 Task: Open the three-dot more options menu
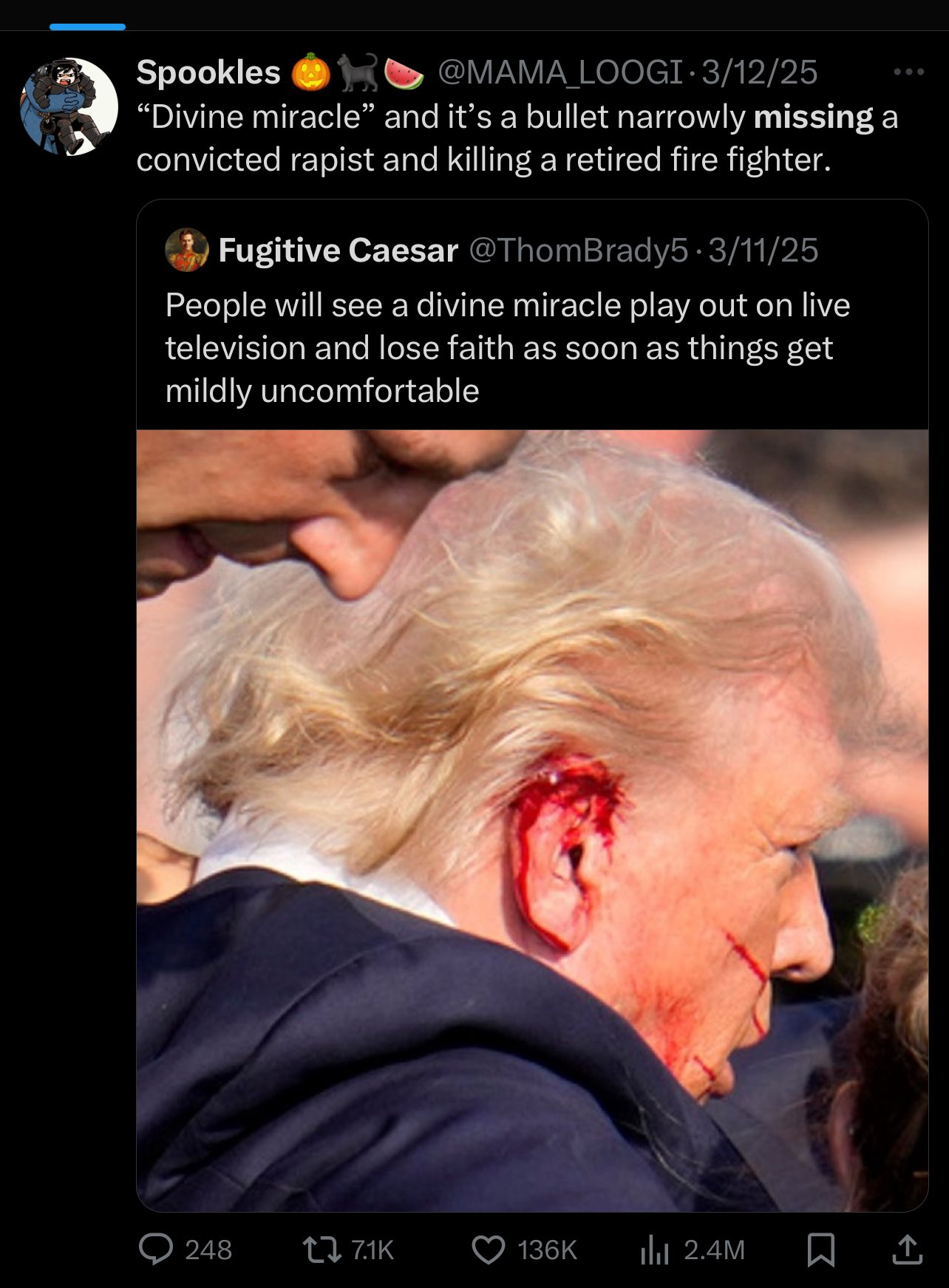point(908,72)
